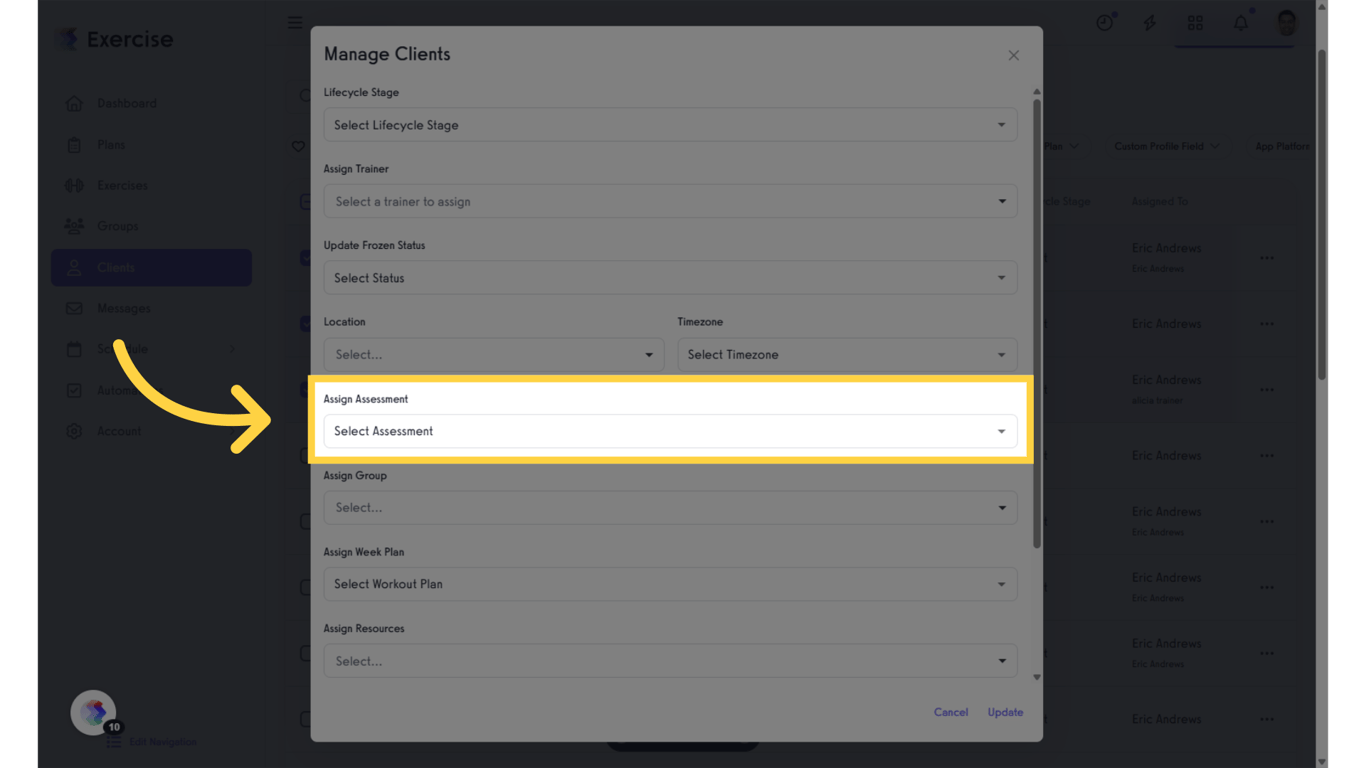Expand the Custom Profile Field filter
Image resolution: width=1366 pixels, height=768 pixels.
[x=1166, y=146]
